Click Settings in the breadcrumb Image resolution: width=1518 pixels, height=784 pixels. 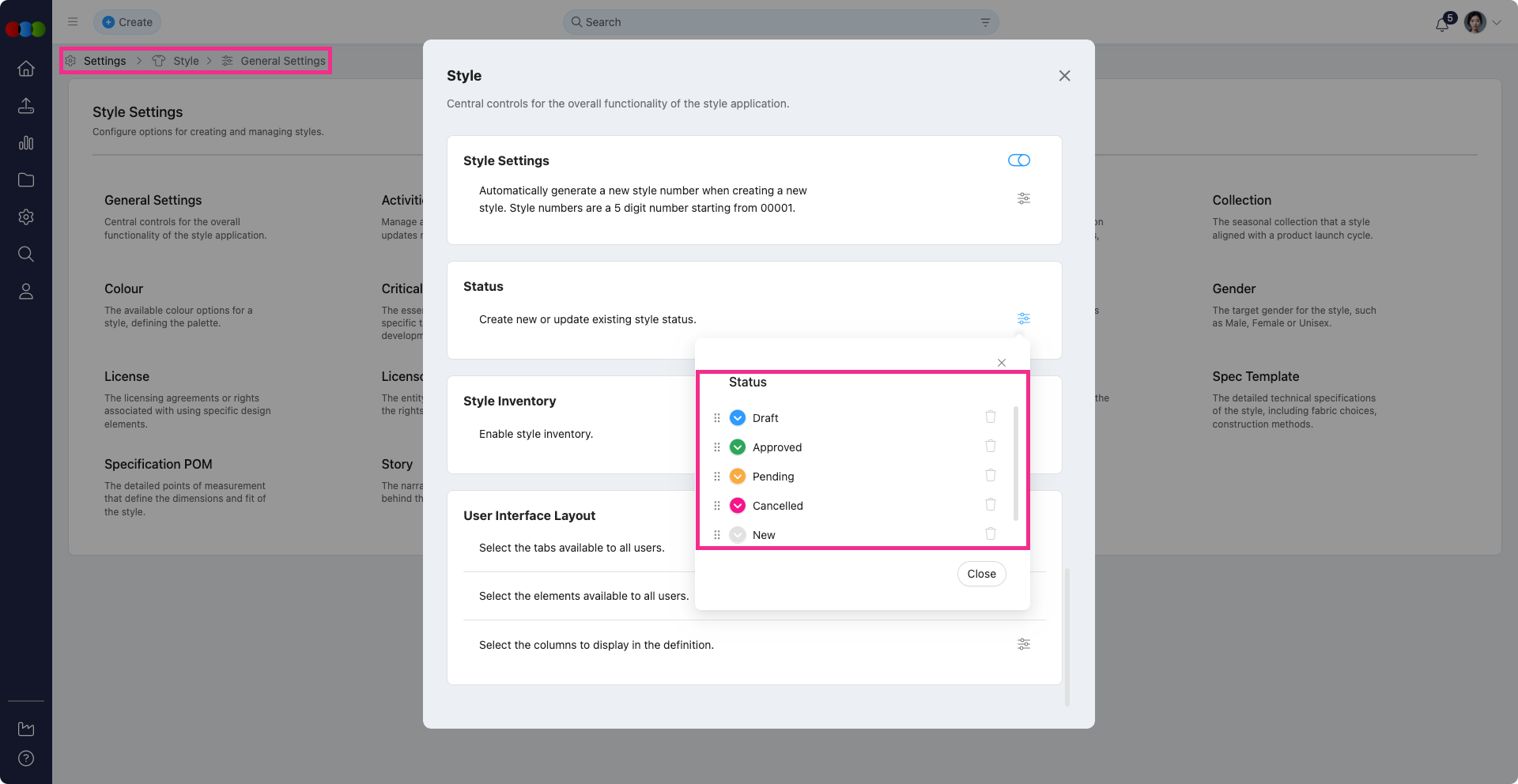[104, 61]
